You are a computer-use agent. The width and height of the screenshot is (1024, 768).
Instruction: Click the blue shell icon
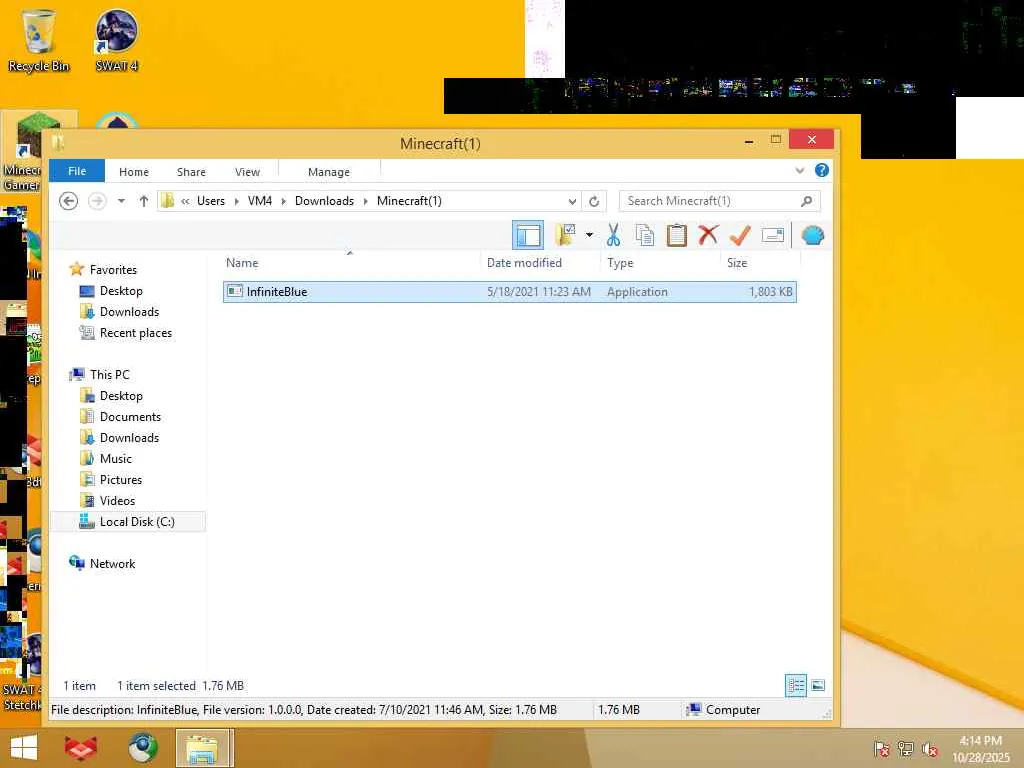coord(812,235)
